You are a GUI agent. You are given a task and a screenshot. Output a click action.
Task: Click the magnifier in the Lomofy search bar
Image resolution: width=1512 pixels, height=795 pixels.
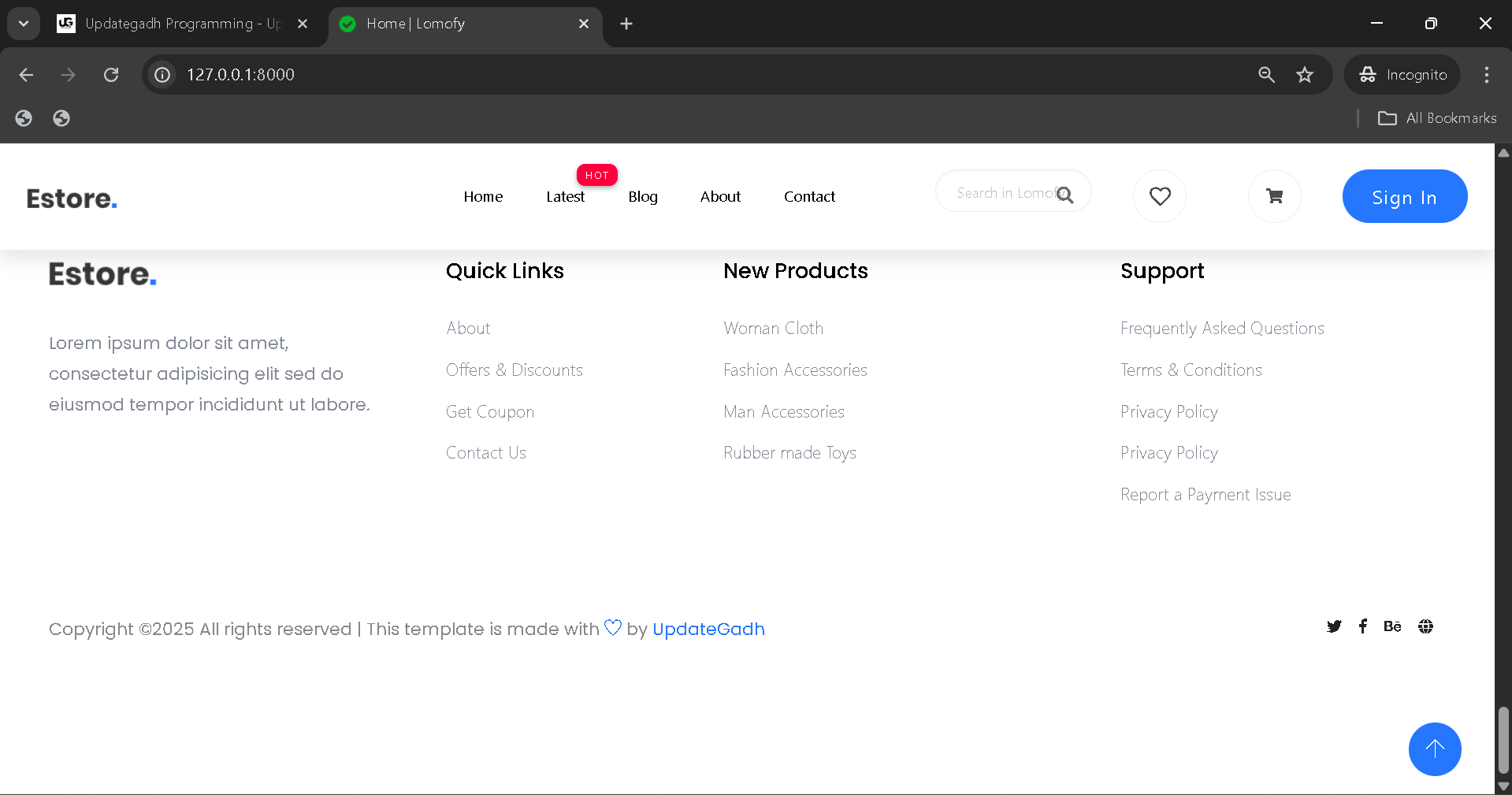coord(1066,195)
